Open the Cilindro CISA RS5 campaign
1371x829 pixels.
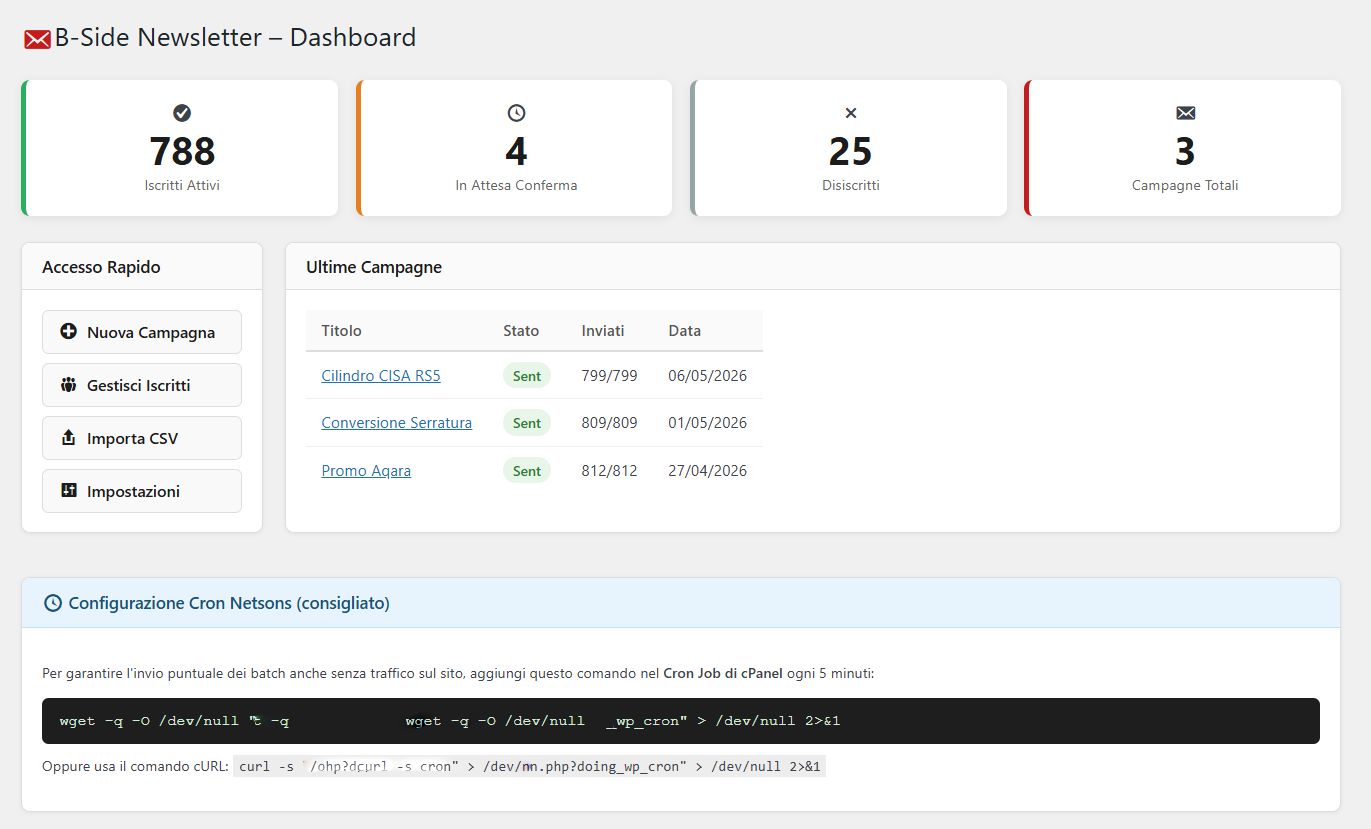[x=381, y=376]
